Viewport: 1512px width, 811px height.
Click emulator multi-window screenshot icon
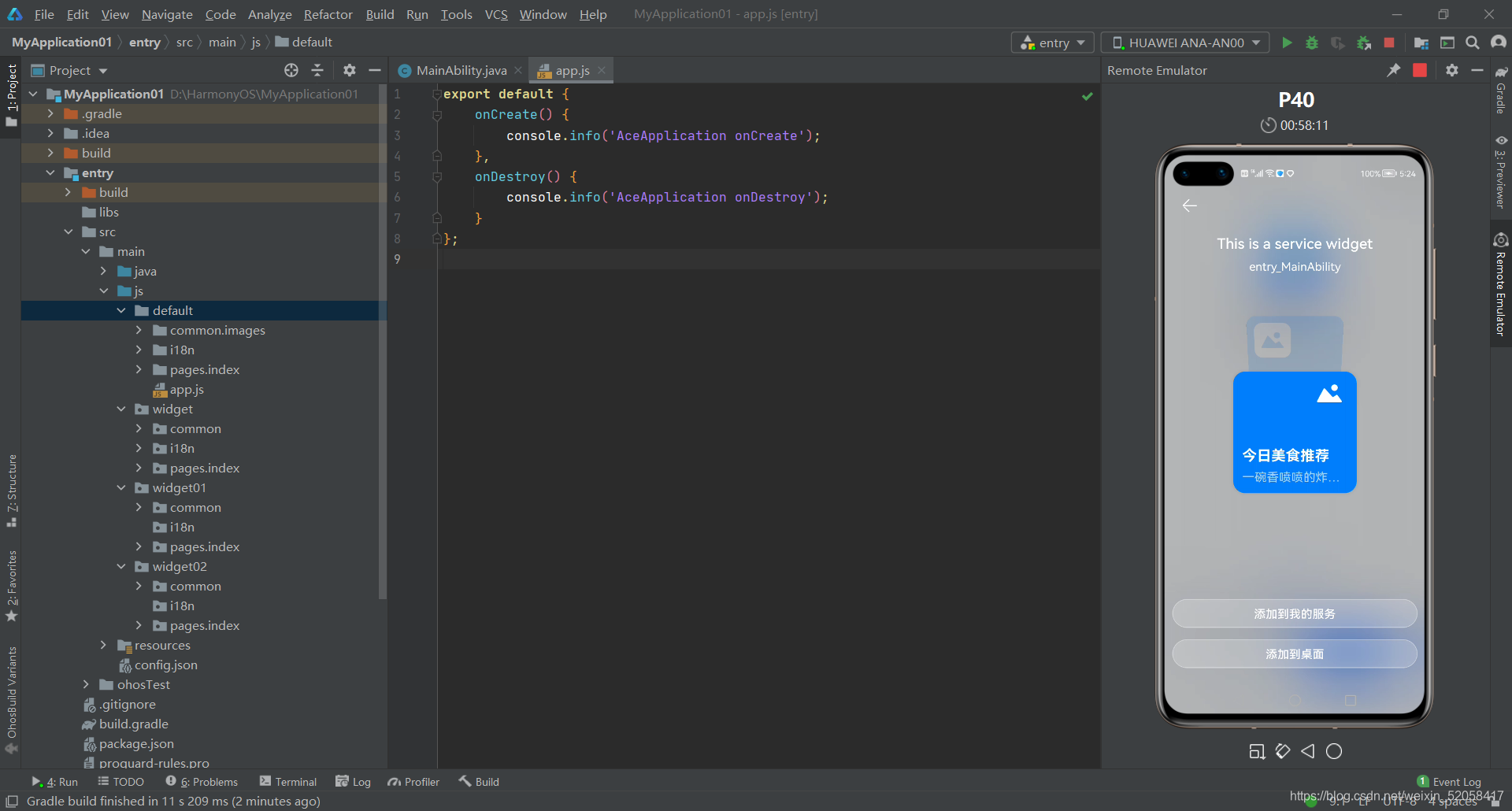(x=1257, y=751)
